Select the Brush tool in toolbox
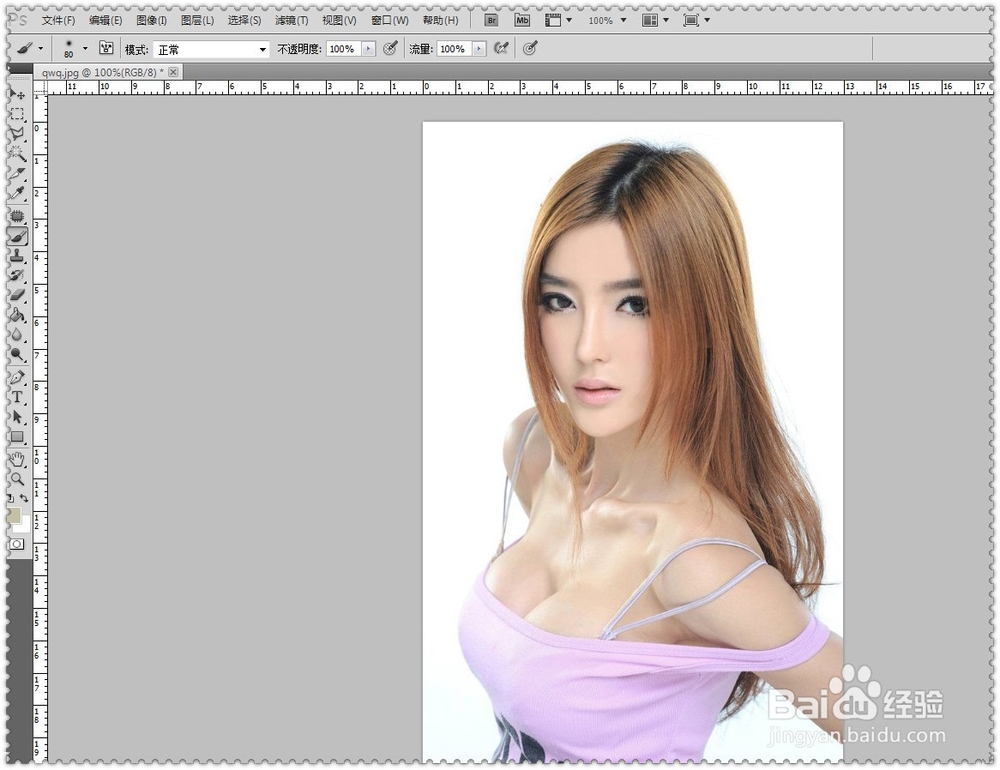 [x=17, y=236]
